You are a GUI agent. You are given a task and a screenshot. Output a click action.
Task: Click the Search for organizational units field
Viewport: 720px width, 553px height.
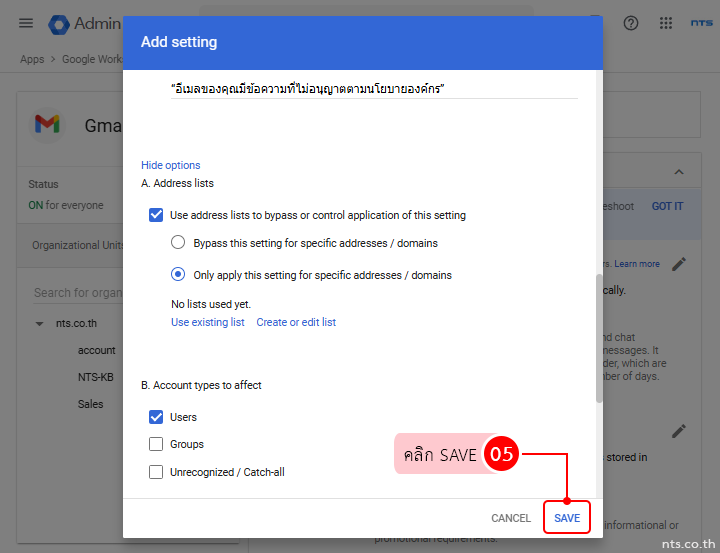[x=78, y=293]
